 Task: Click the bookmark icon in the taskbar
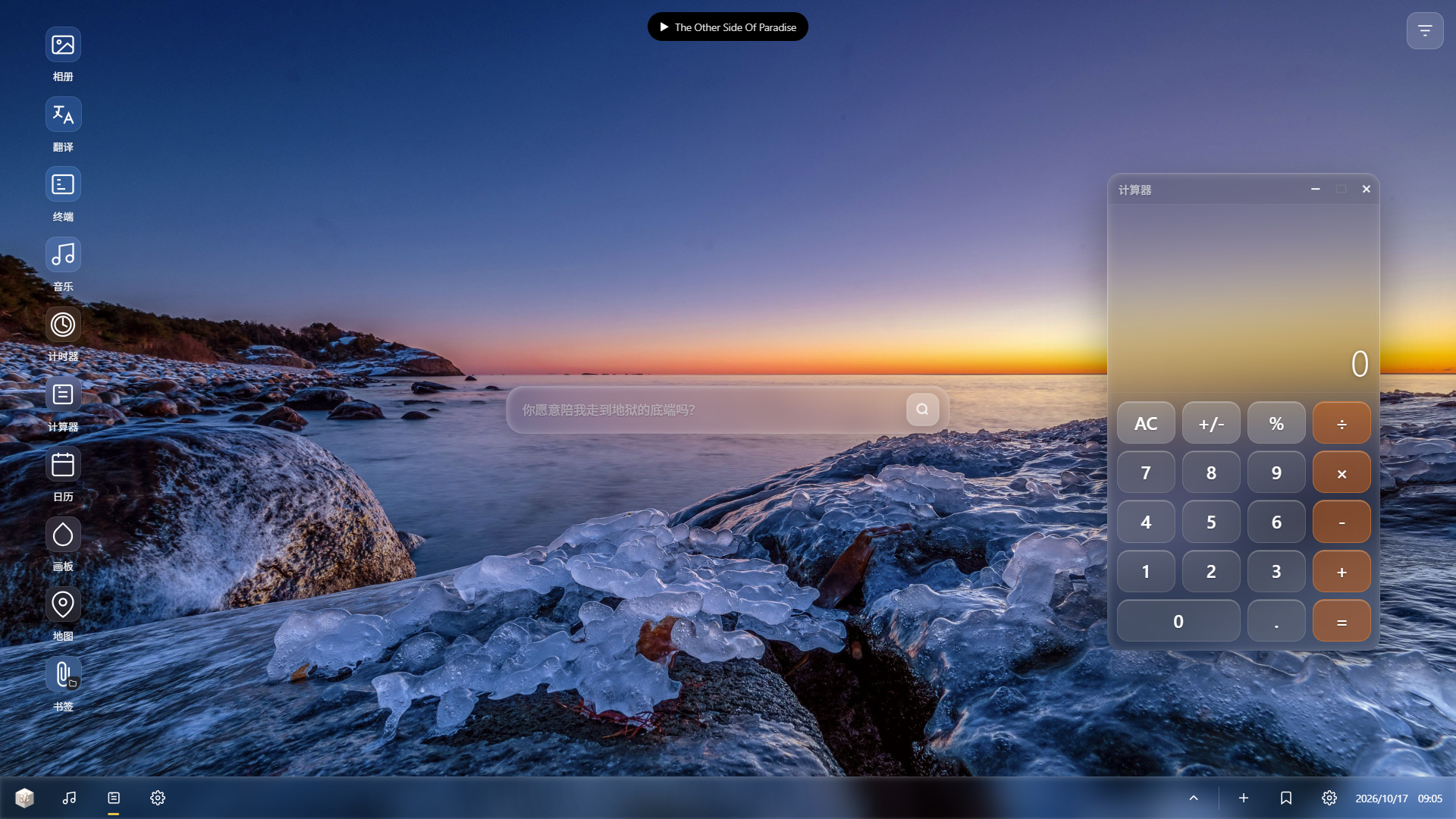[1286, 798]
